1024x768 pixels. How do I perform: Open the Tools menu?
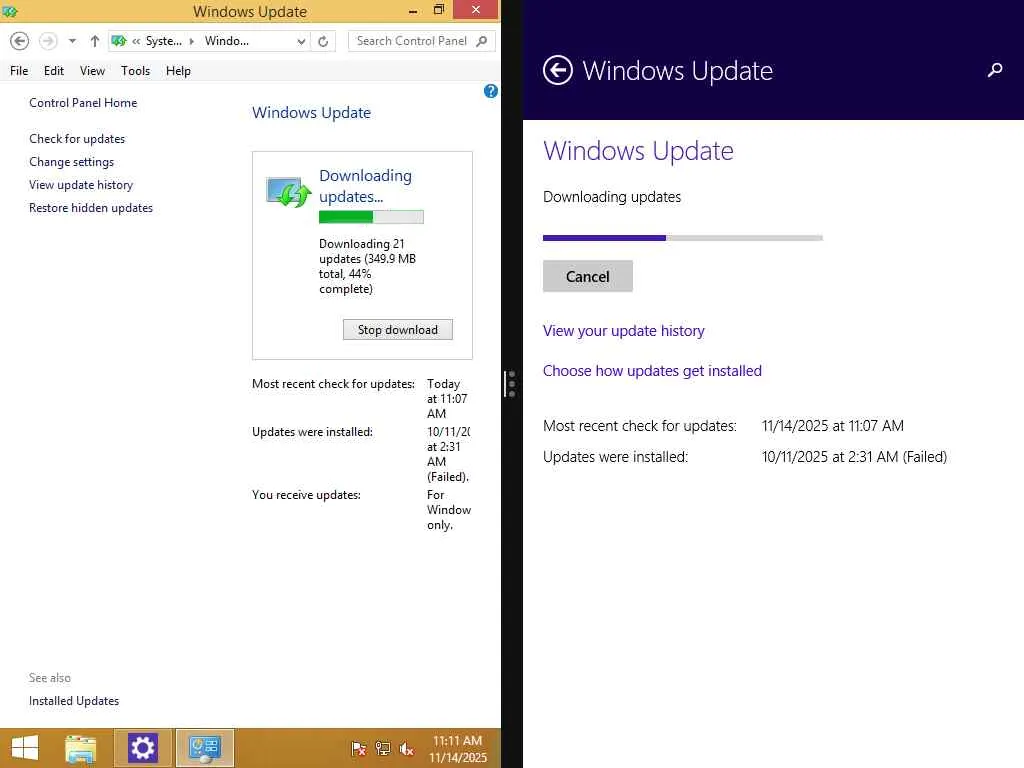coord(135,71)
